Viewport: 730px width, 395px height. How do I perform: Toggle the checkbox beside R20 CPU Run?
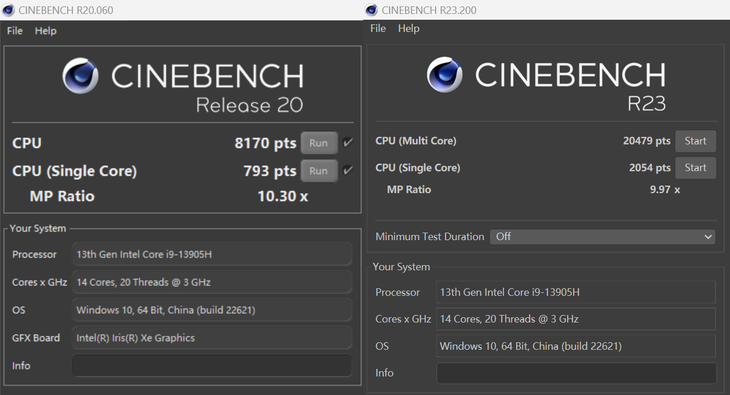tap(348, 143)
